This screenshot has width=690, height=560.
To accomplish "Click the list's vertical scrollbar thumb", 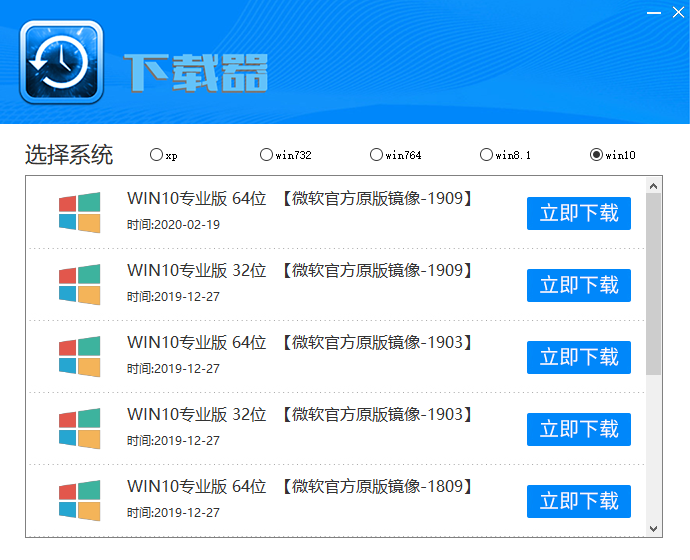I will click(x=654, y=284).
